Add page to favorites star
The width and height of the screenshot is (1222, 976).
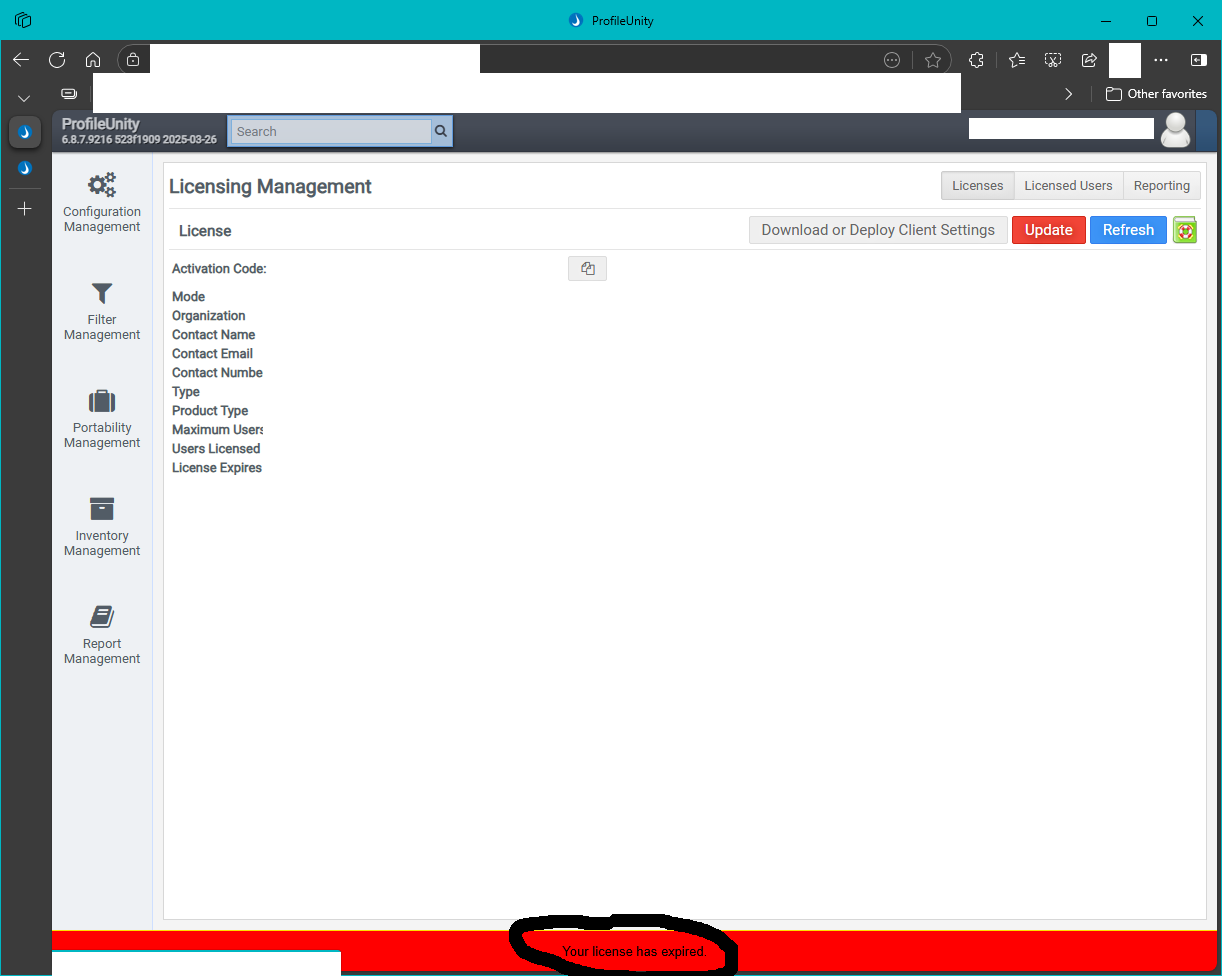coord(933,60)
